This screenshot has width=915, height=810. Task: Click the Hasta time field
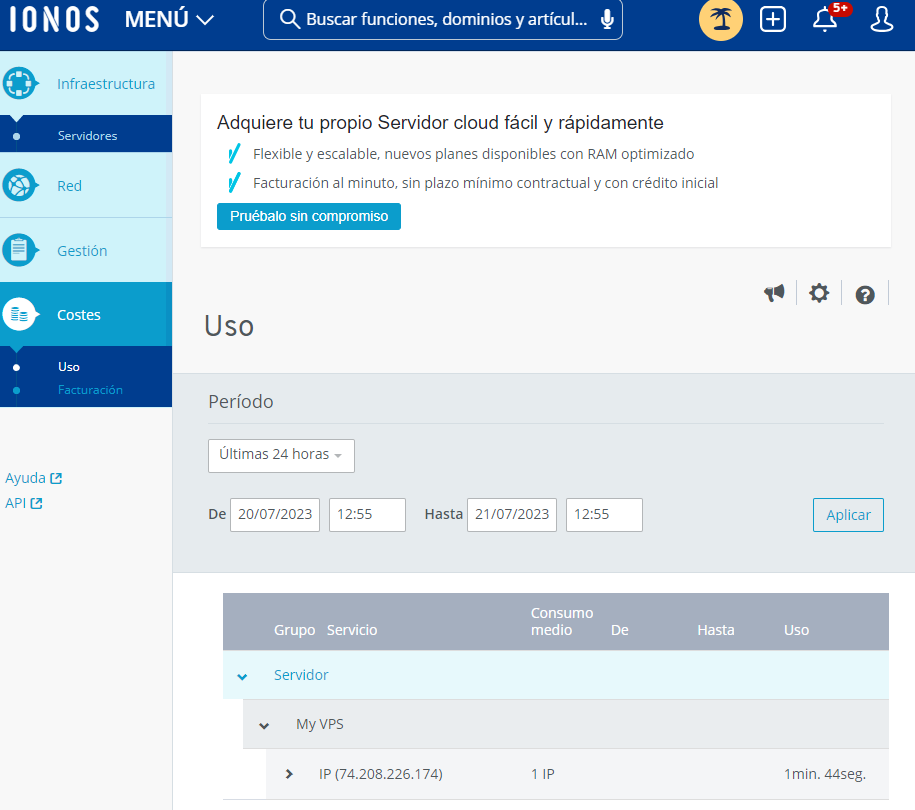coord(604,515)
